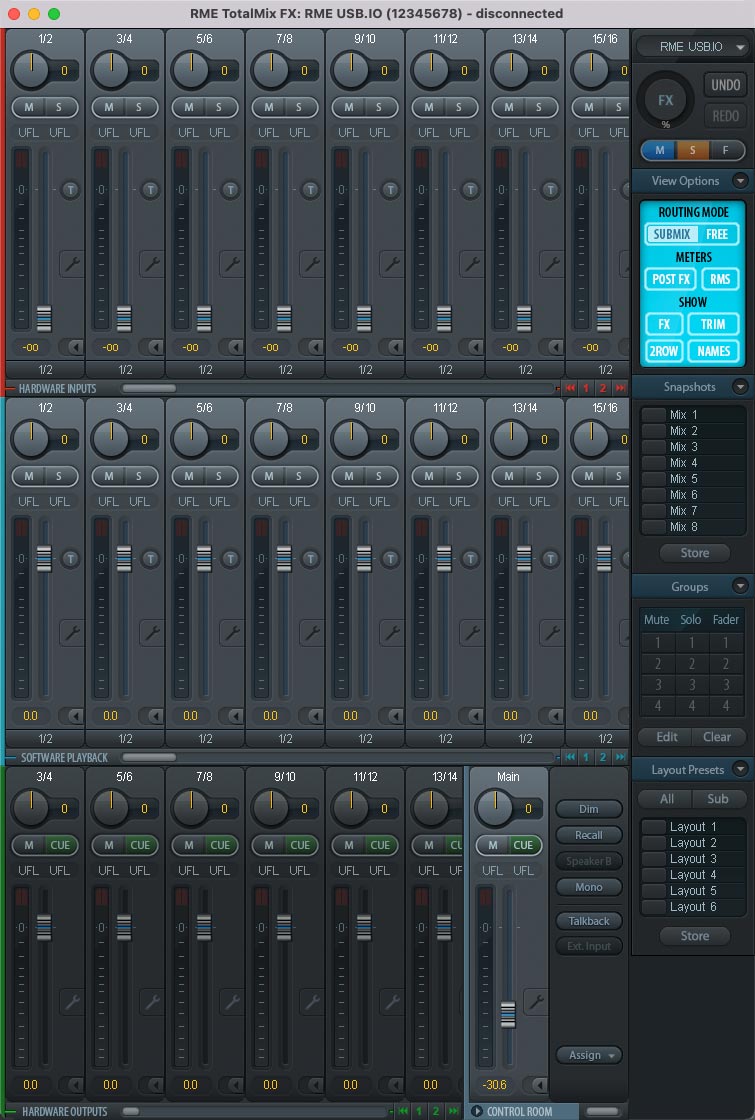Select snapshot Mix 8
This screenshot has width=755, height=1120.
693,526
